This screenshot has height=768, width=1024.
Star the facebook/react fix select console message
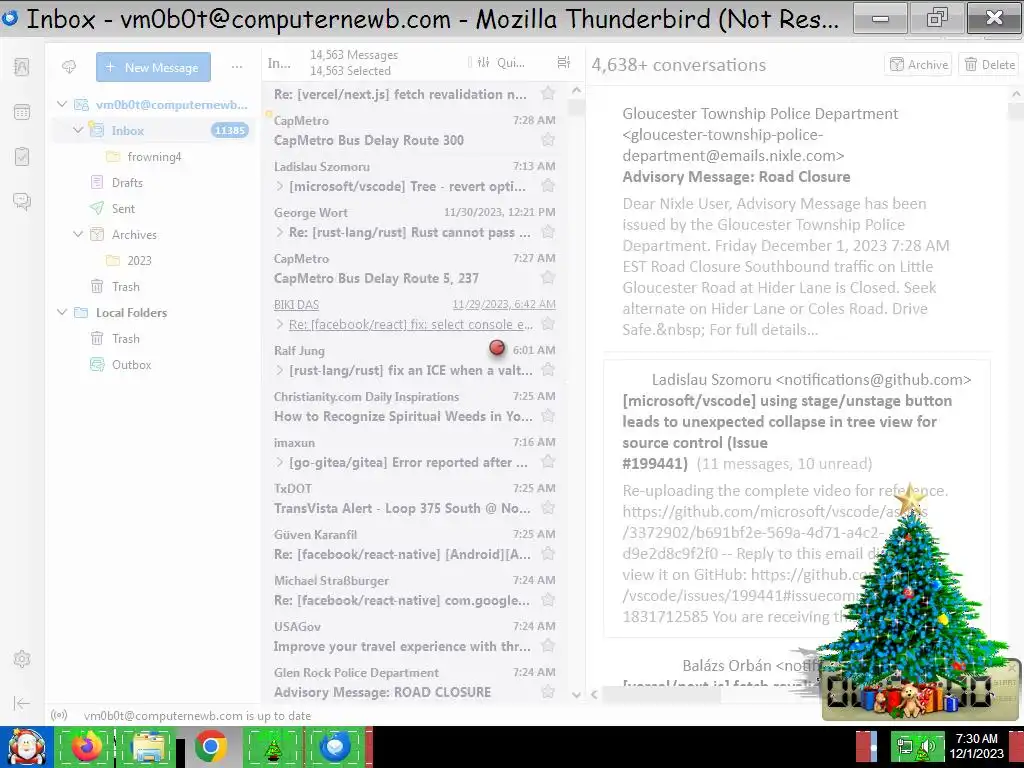click(548, 324)
